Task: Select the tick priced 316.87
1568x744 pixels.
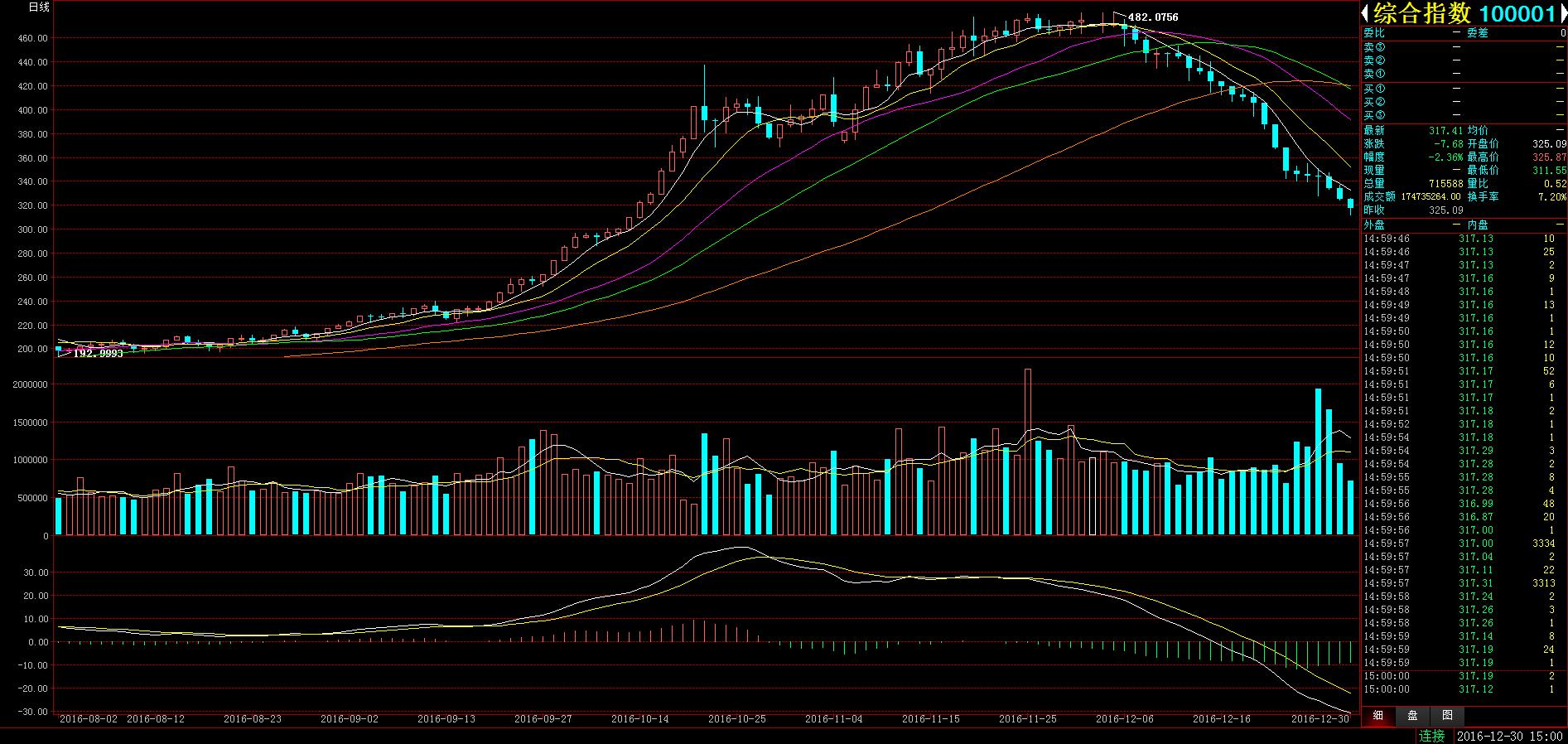Action: coord(1464,517)
